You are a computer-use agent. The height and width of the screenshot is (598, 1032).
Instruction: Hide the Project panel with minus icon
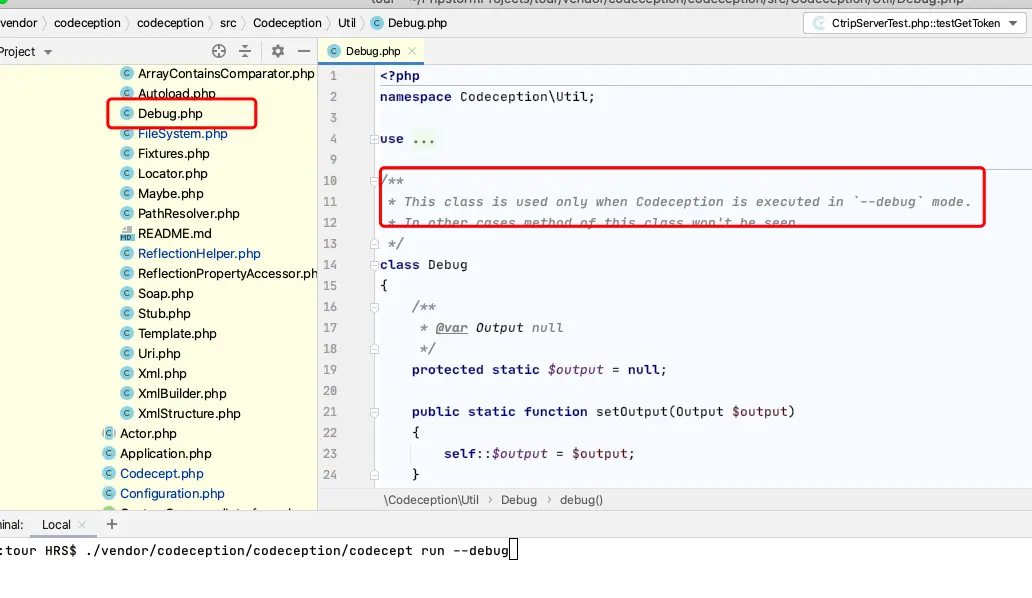[303, 51]
